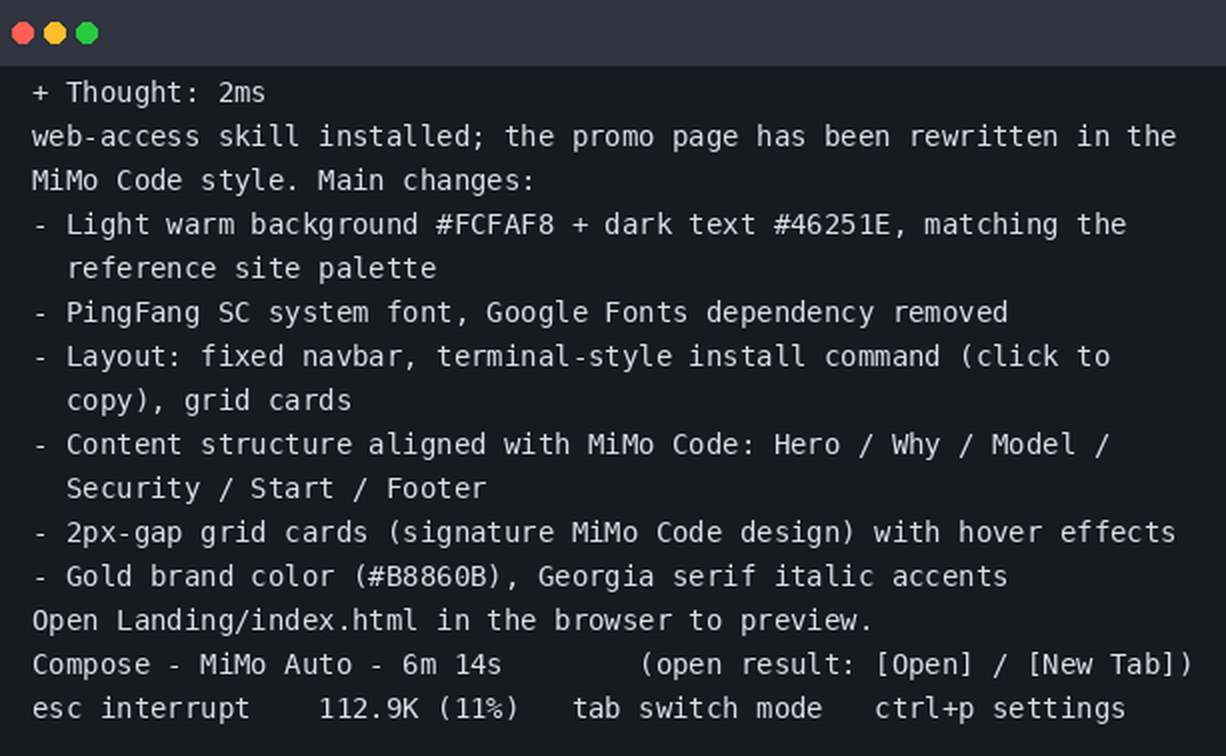Viewport: 1226px width, 756px height.
Task: Click the open result label text
Action: click(x=748, y=665)
